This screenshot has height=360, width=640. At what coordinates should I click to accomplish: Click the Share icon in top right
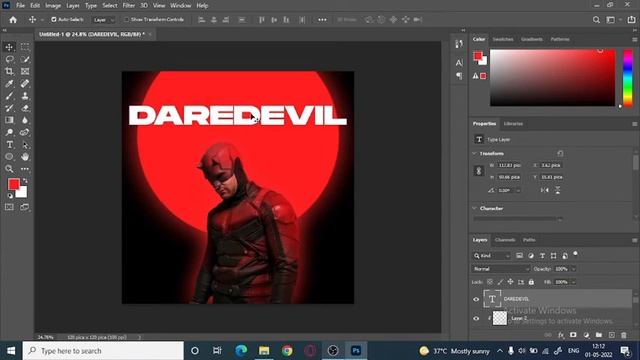pyautogui.click(x=631, y=20)
